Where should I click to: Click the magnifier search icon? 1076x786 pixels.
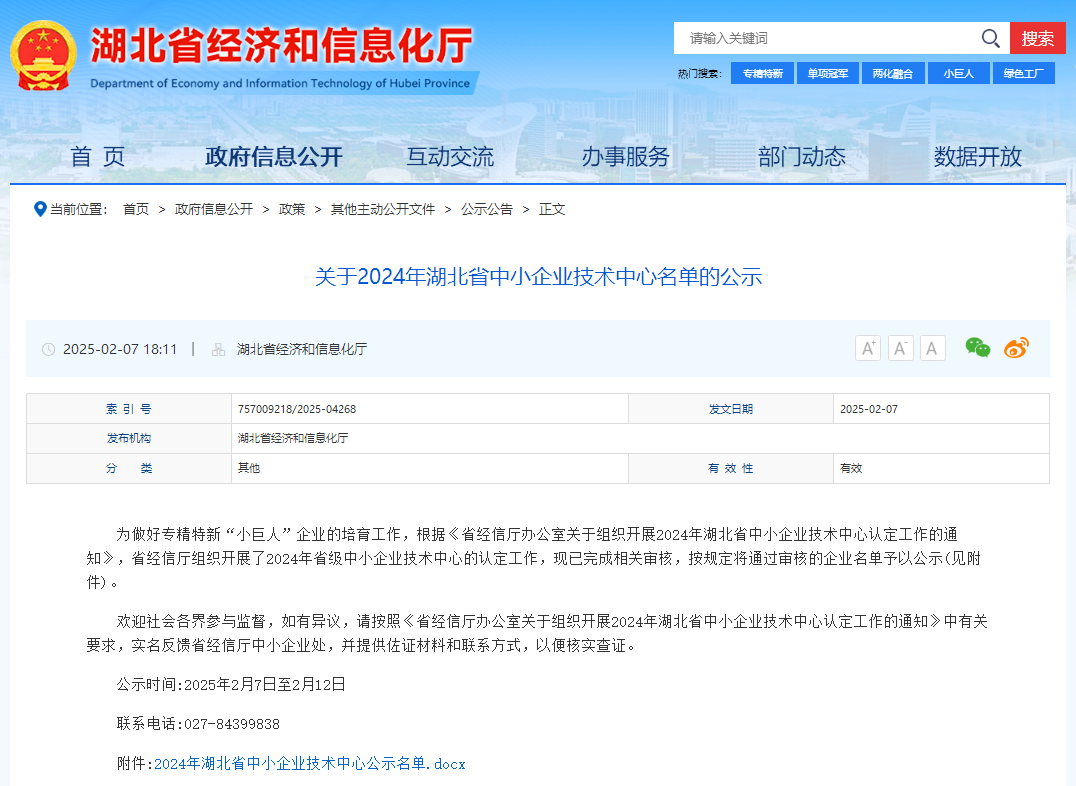[x=990, y=38]
